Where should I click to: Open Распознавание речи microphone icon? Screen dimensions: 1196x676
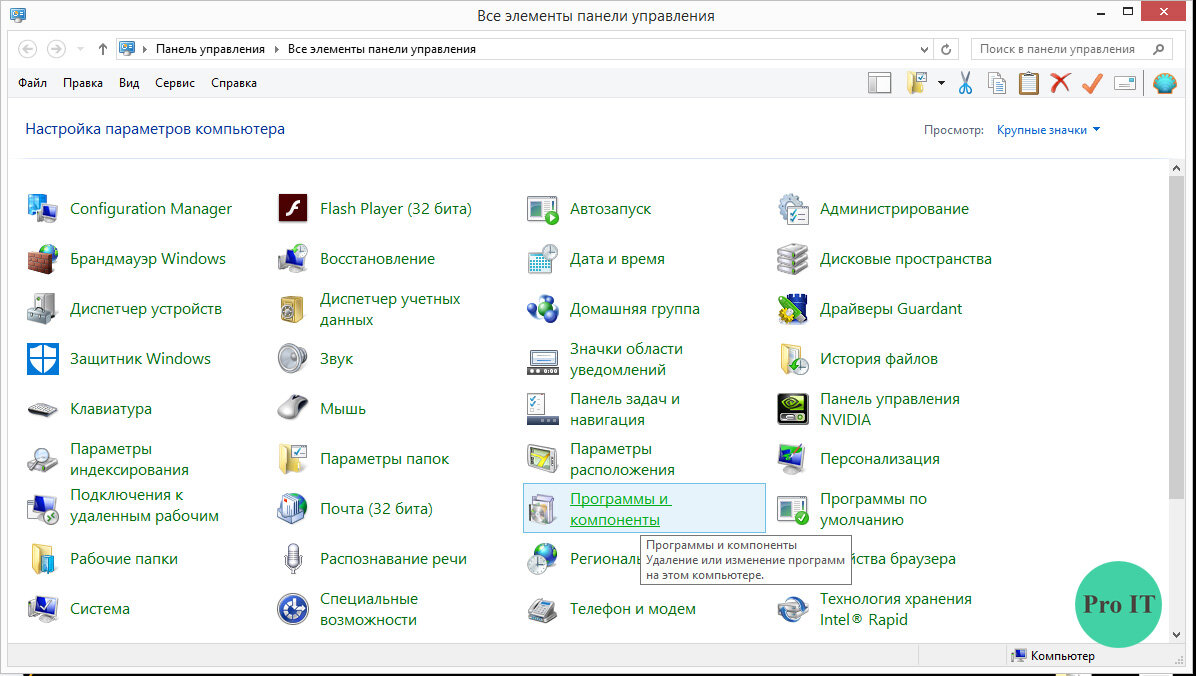tap(292, 559)
